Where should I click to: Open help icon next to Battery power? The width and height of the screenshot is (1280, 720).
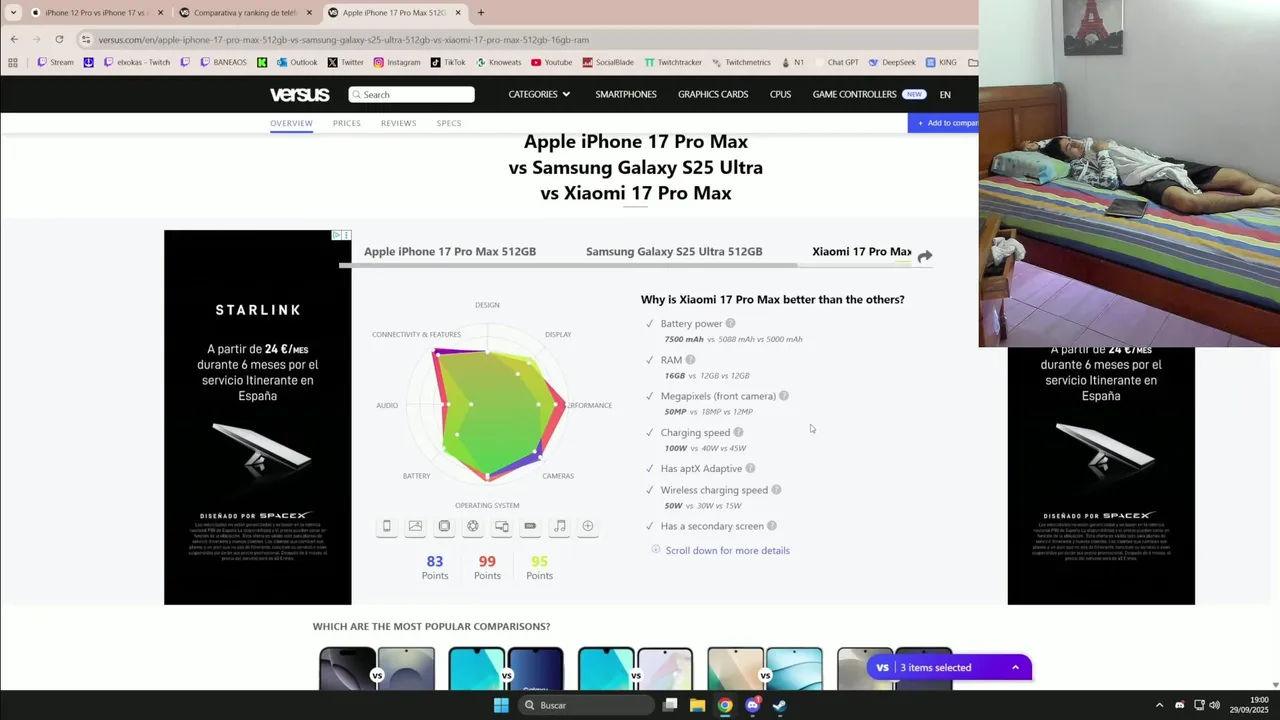pyautogui.click(x=730, y=323)
